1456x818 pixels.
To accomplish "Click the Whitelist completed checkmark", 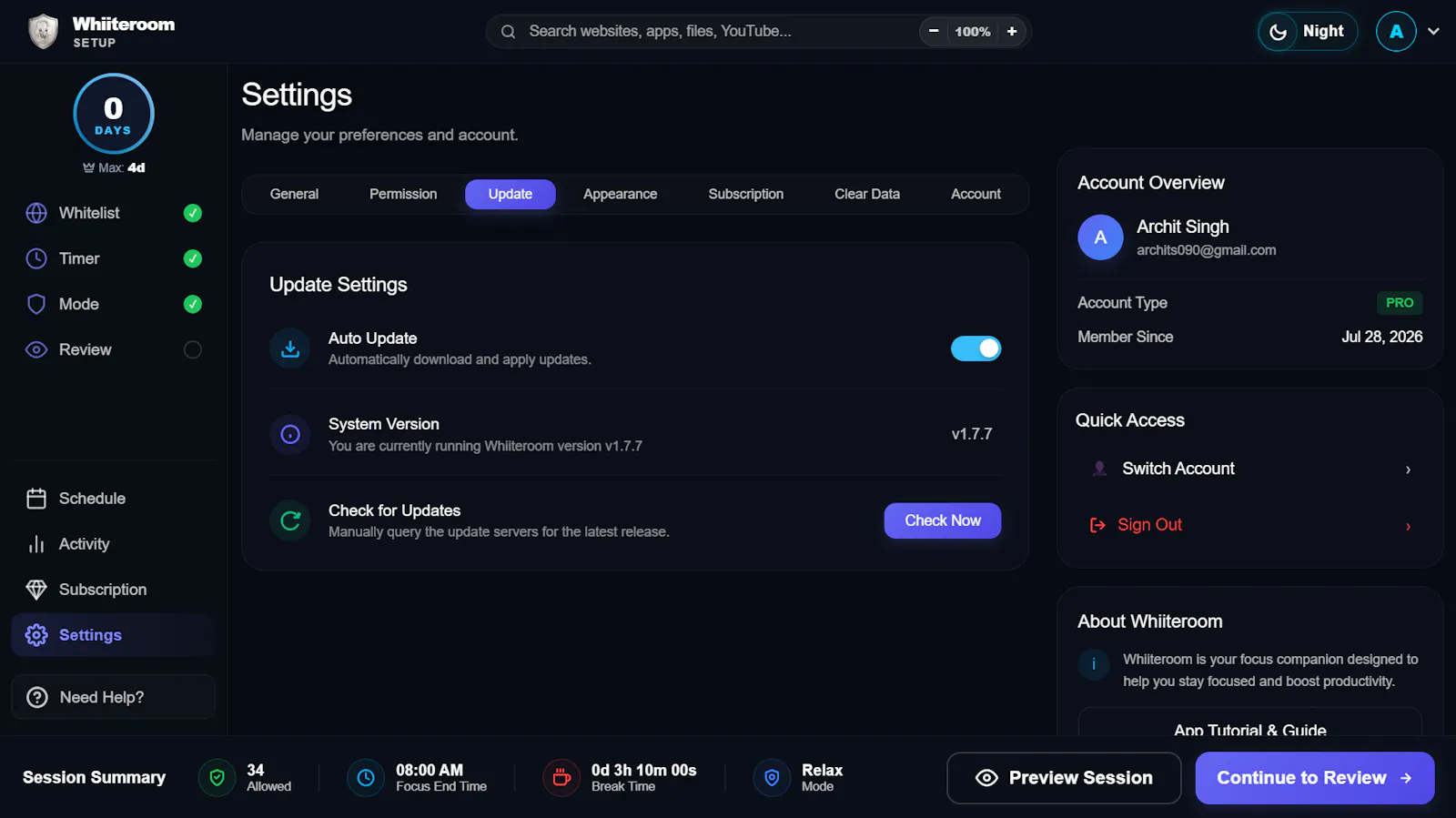I will click(193, 213).
